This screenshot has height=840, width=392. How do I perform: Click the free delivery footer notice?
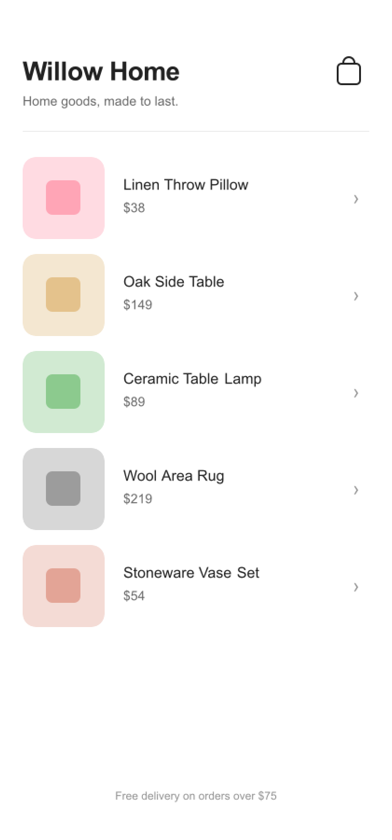(196, 796)
